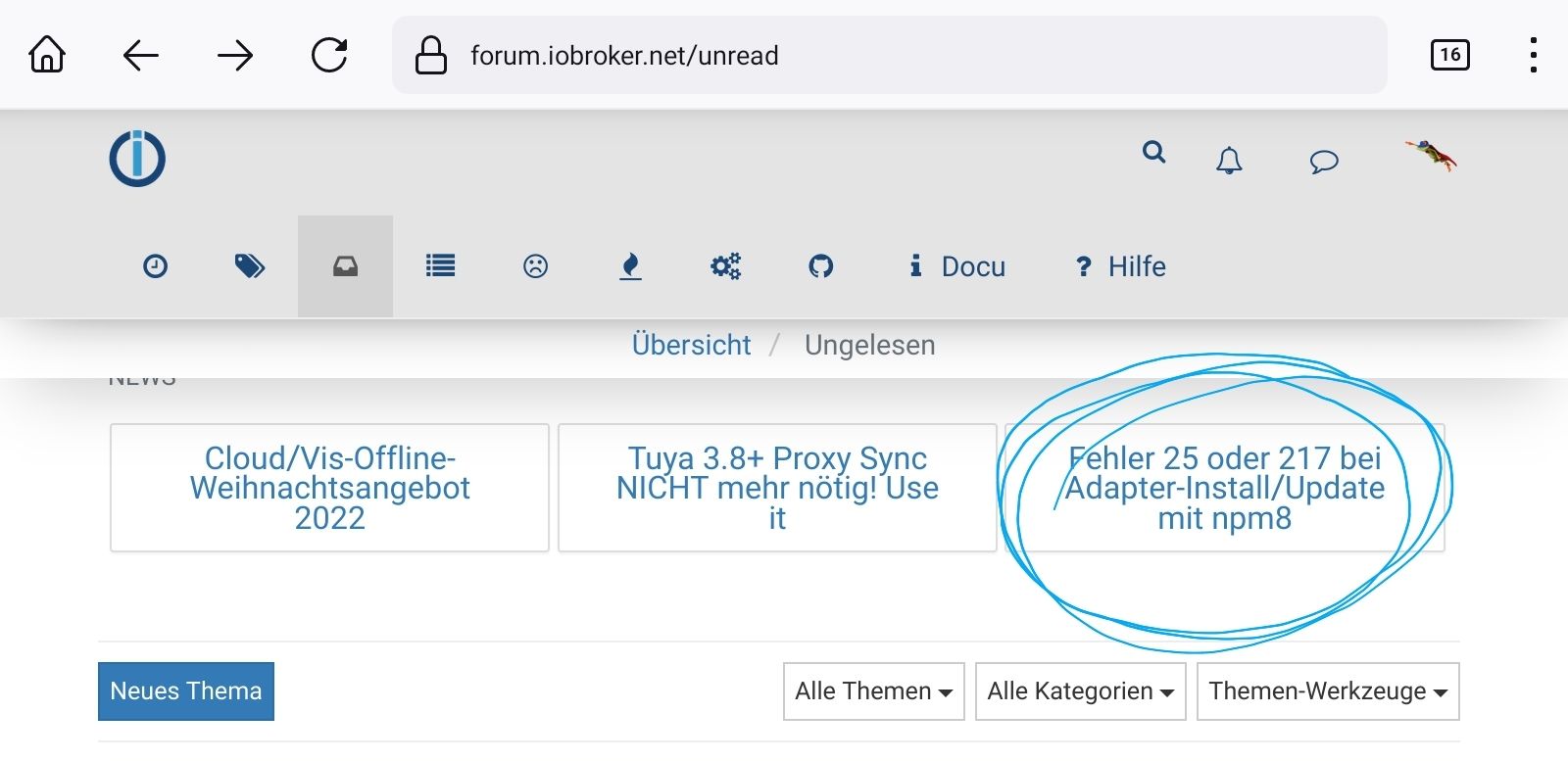
Task: Tap the browser home icon
Action: (47, 55)
